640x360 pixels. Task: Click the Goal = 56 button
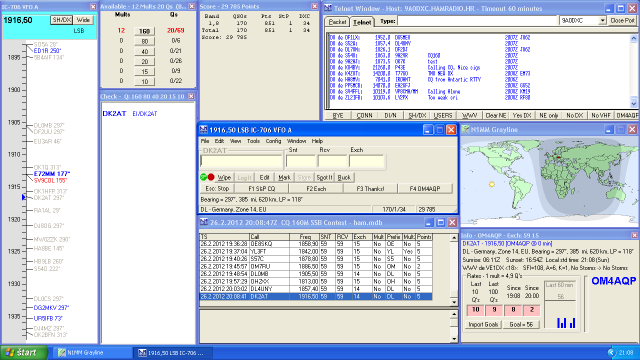pyautogui.click(x=521, y=324)
